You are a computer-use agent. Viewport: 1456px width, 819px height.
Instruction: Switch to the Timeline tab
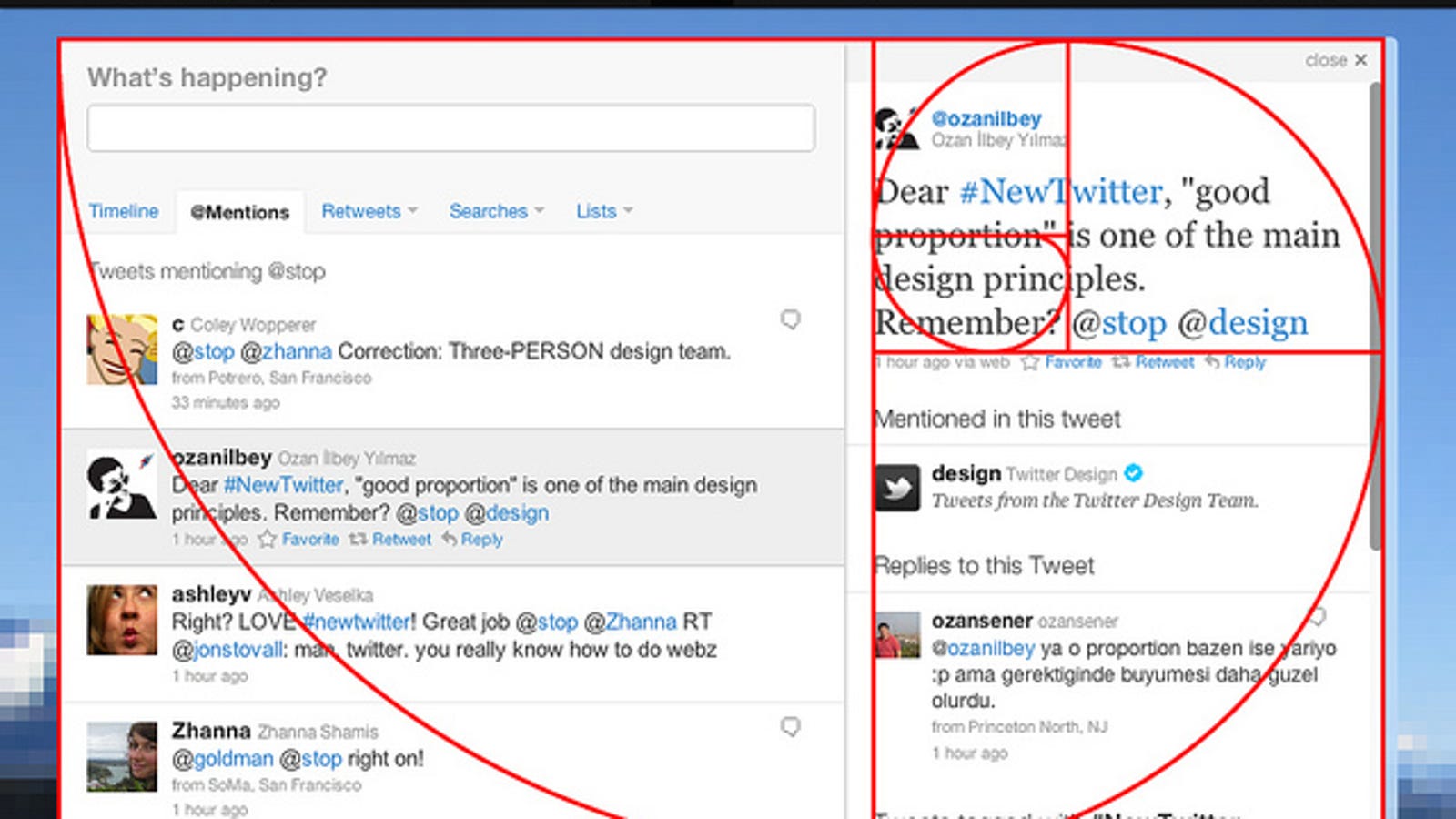click(124, 211)
